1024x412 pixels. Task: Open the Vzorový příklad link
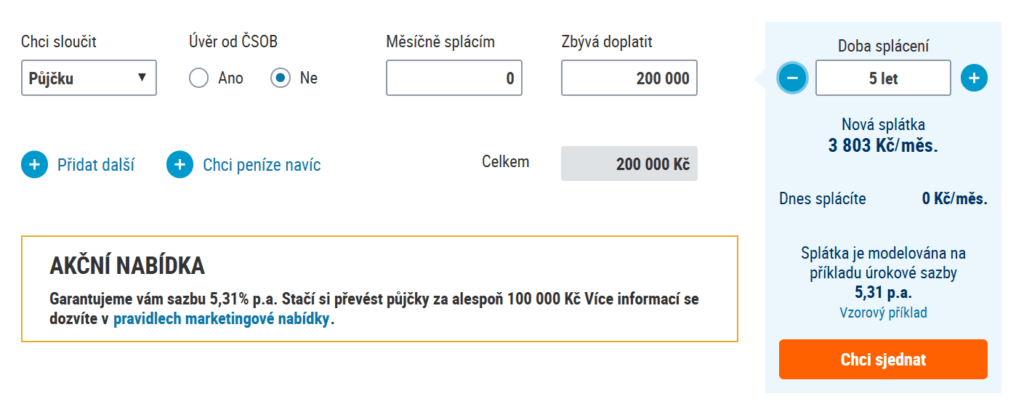pyautogui.click(x=883, y=313)
